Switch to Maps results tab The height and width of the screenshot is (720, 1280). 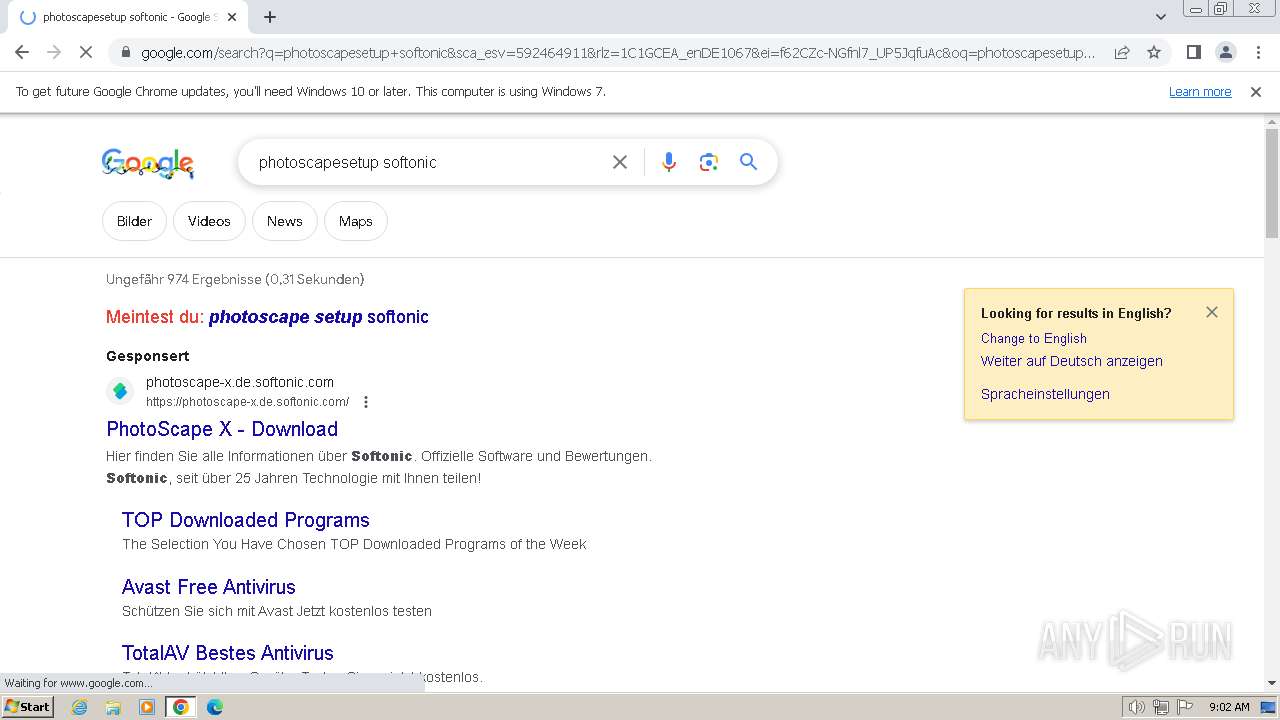coord(355,221)
